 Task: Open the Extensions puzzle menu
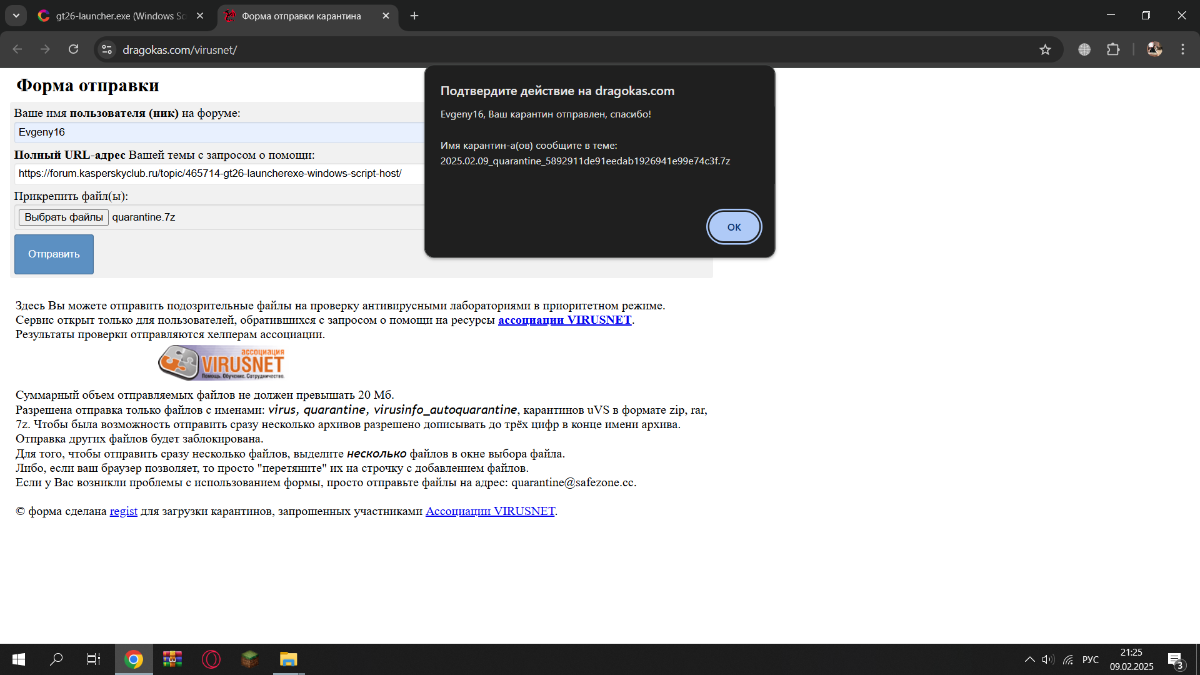point(1112,49)
